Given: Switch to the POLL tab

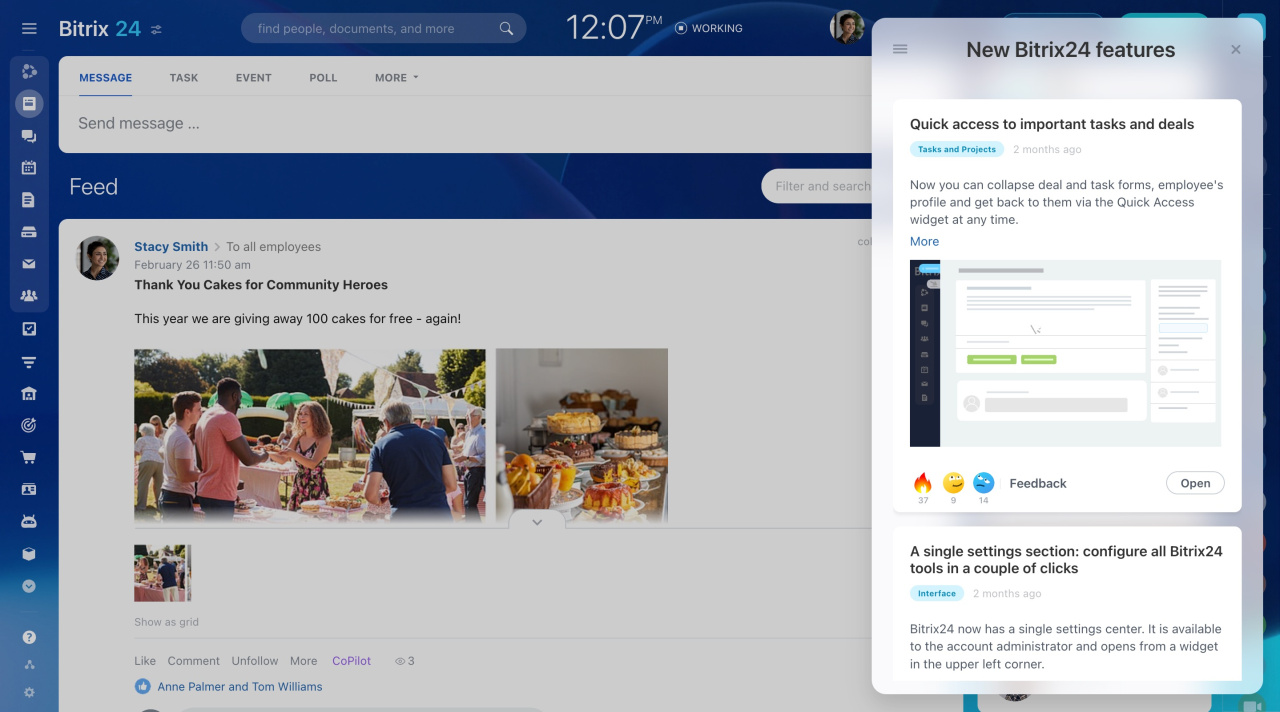Looking at the screenshot, I should point(323,78).
